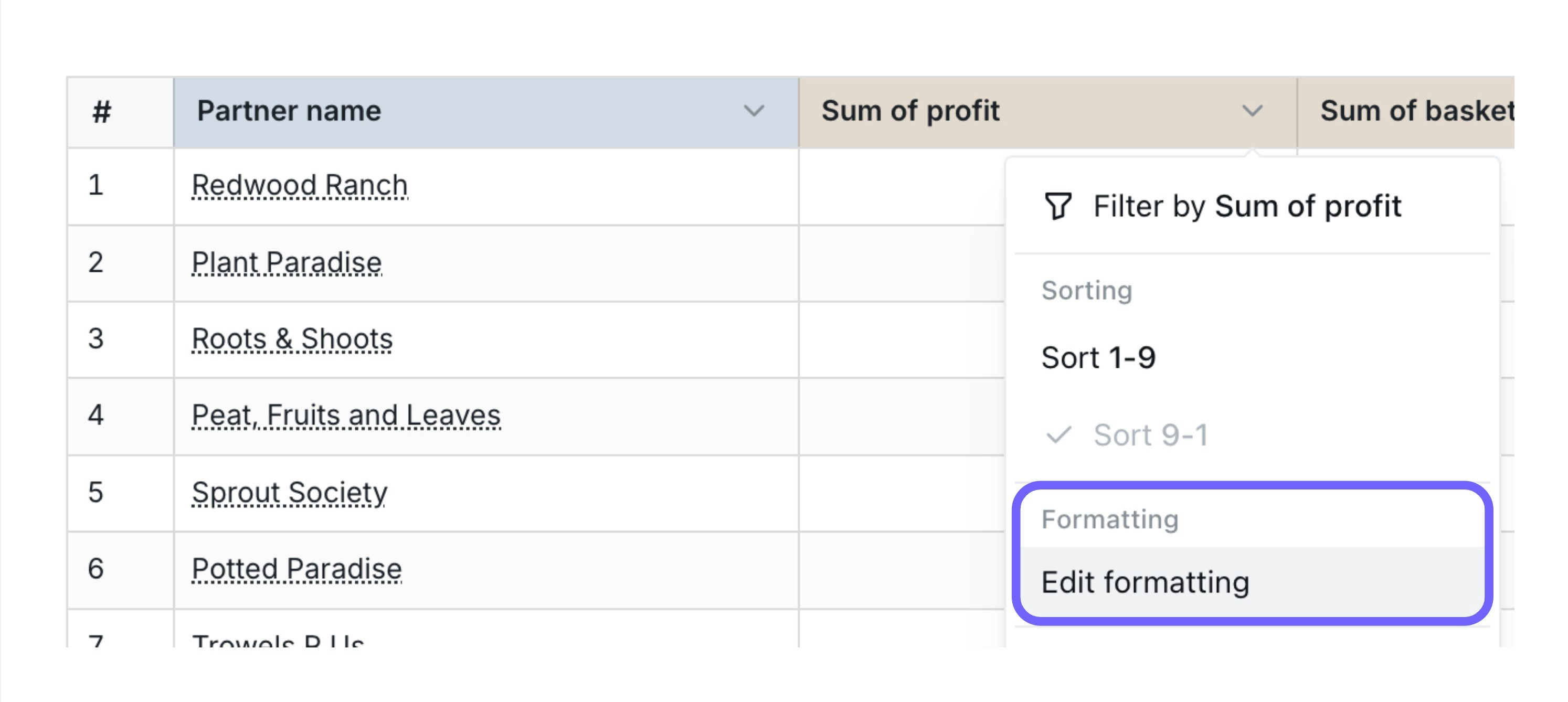
Task: Click the Sprout Society link
Action: (x=289, y=492)
